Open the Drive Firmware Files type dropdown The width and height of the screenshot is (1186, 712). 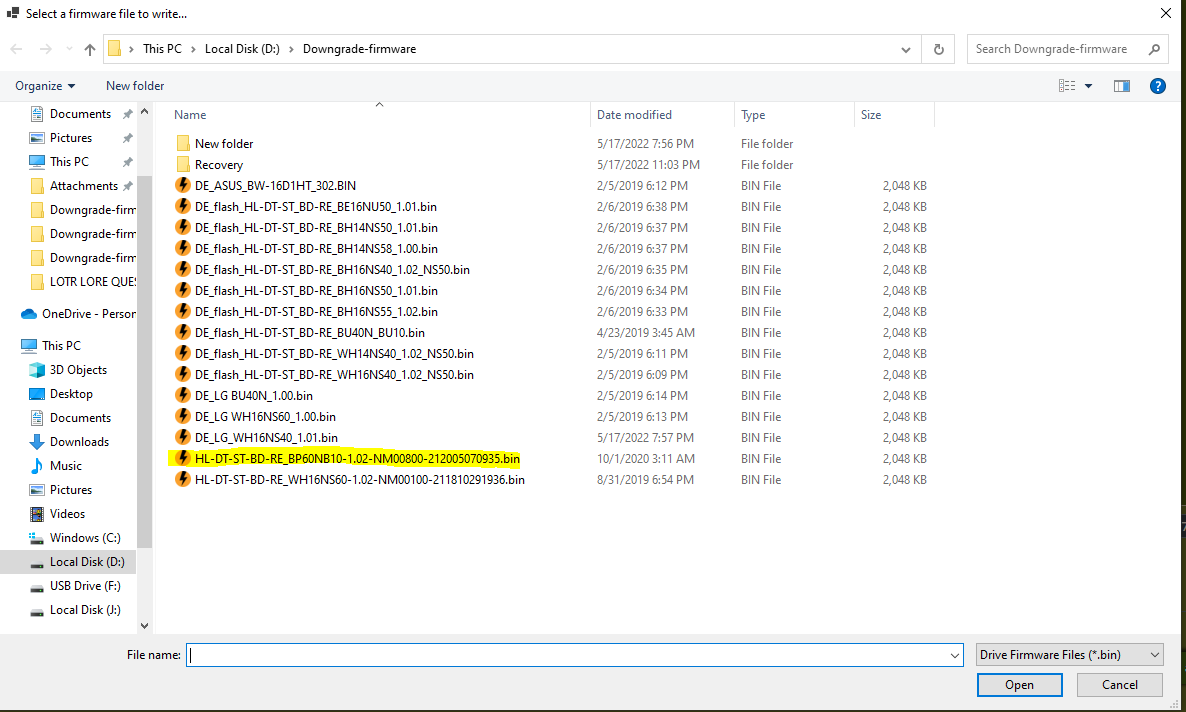point(1070,655)
